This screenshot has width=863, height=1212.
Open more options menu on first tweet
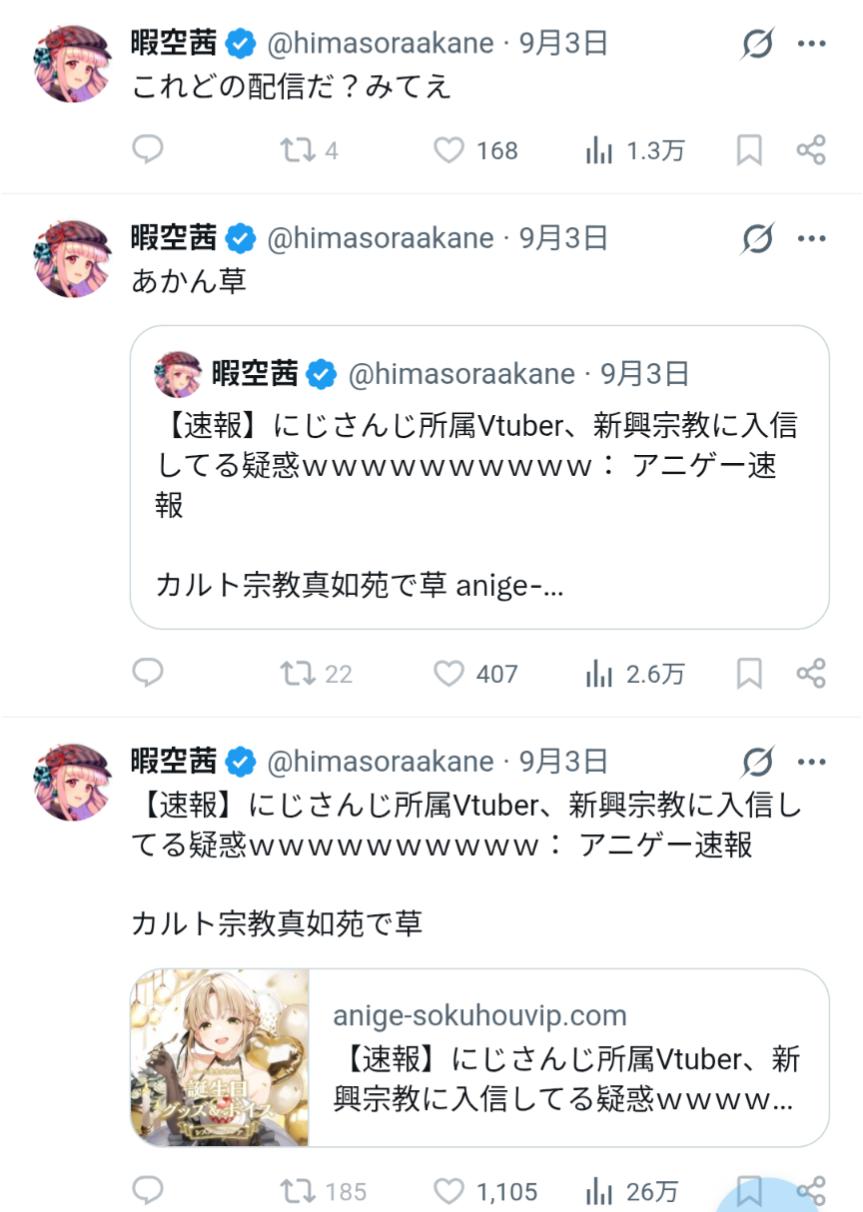coord(811,43)
